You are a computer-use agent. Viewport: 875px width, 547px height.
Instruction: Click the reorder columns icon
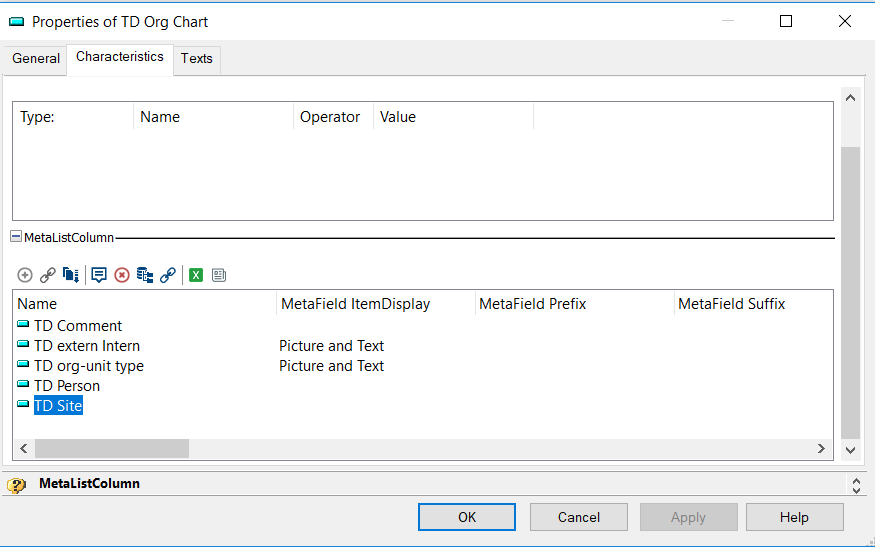(71, 275)
